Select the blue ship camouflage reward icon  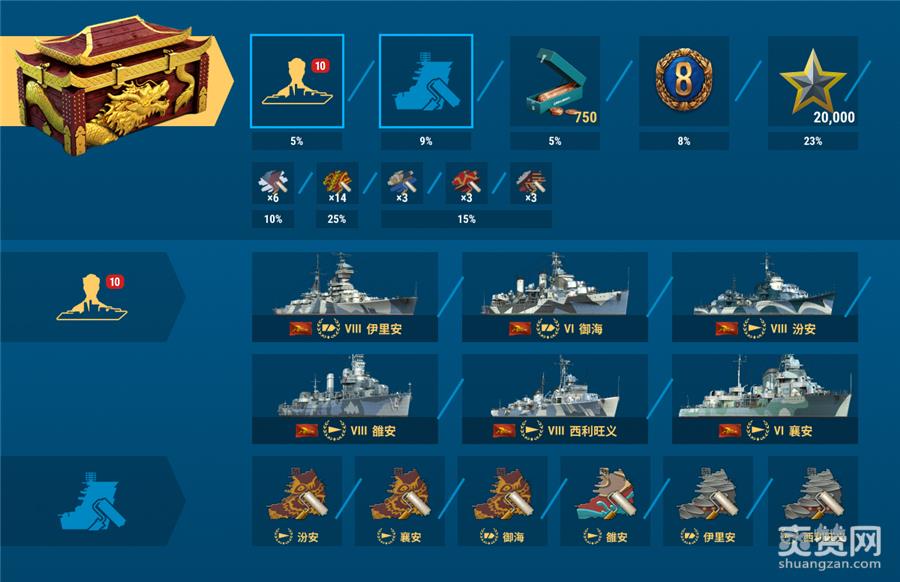pyautogui.click(x=426, y=81)
